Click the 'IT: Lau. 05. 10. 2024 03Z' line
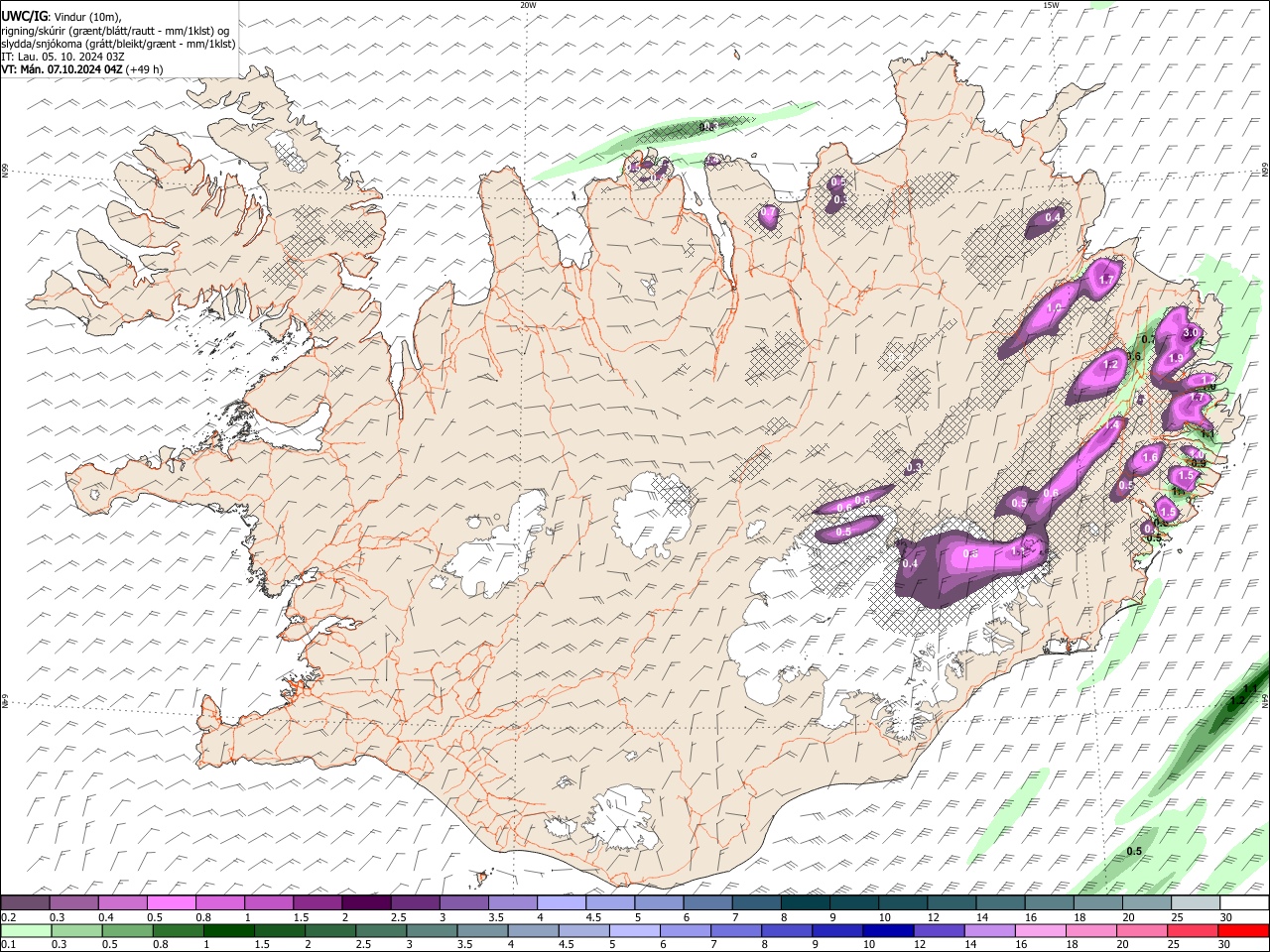This screenshot has width=1270, height=952. (63, 57)
